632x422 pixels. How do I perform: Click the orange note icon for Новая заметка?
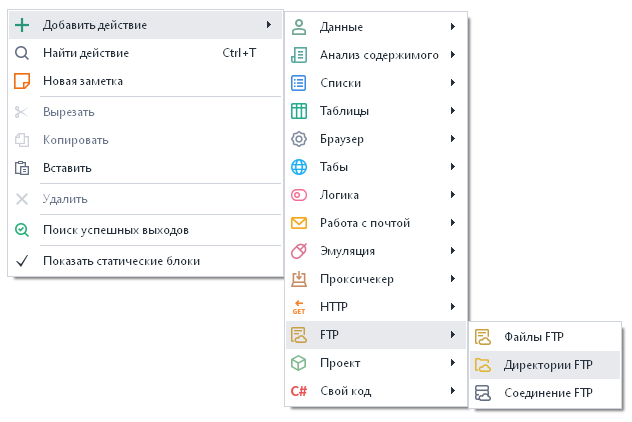pos(22,81)
